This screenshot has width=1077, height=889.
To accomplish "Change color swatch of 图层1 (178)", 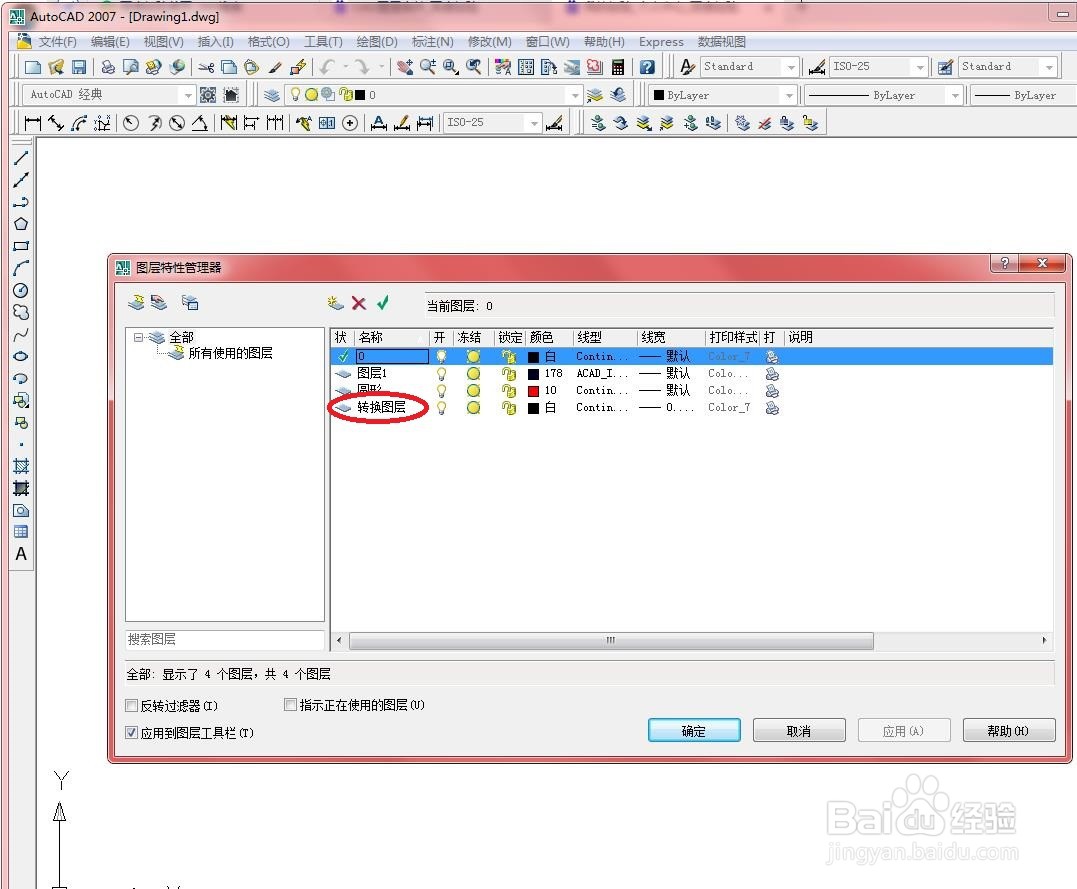I will tap(533, 374).
